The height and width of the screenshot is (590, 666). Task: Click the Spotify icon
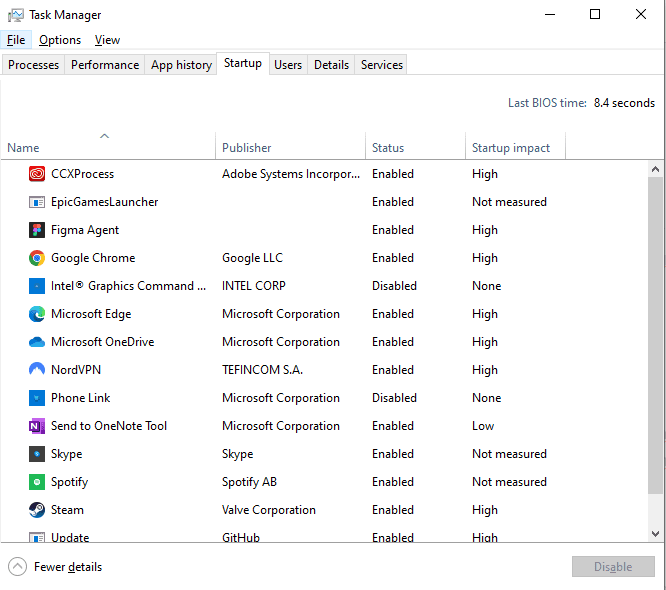pos(37,482)
